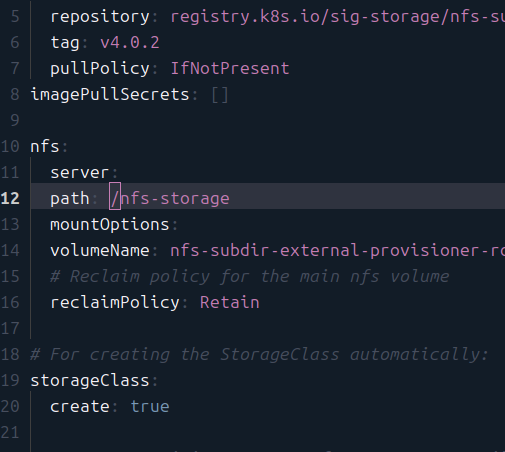Viewport: 505px width, 452px height.
Task: Click the 'Reclaim policy' comment line
Action: click(x=249, y=277)
